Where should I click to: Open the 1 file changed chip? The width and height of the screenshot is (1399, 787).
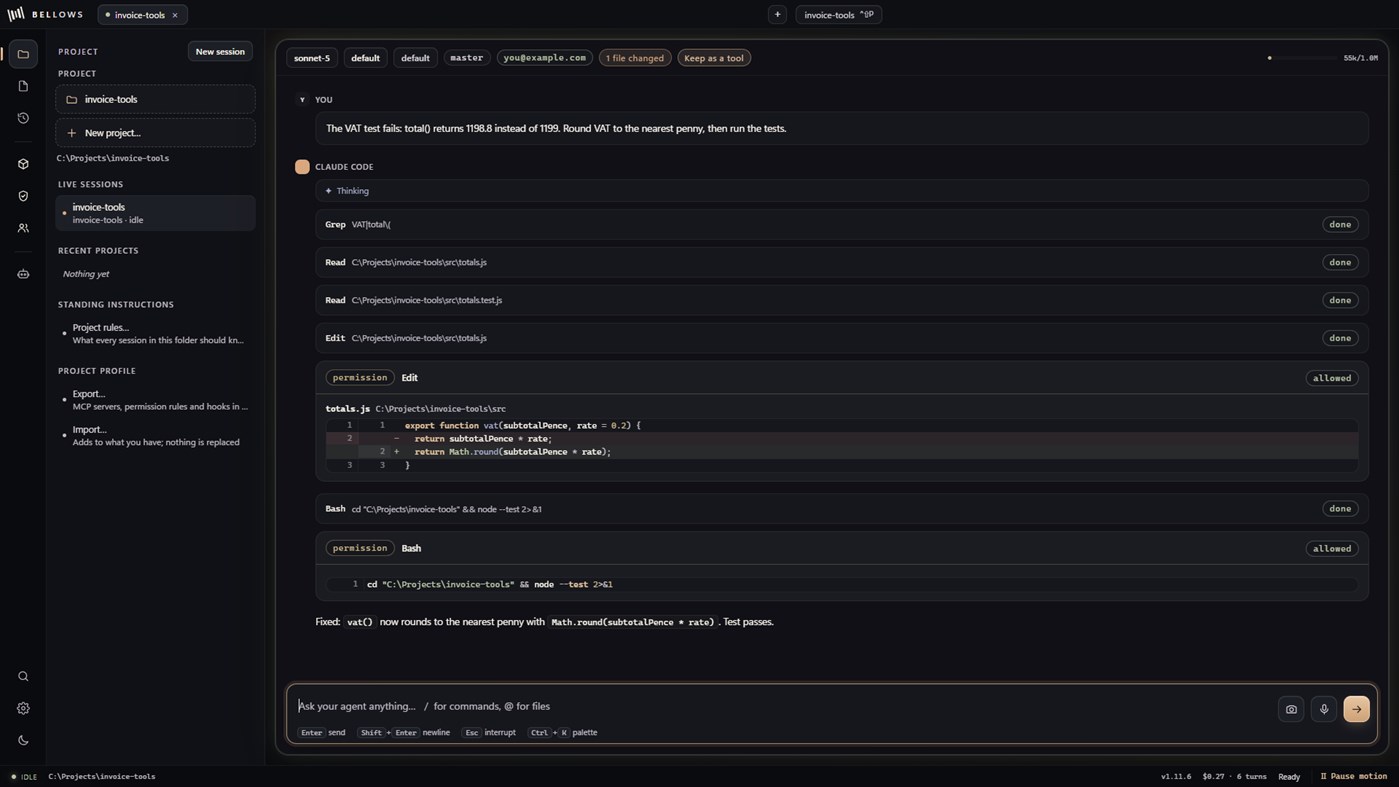pos(635,58)
